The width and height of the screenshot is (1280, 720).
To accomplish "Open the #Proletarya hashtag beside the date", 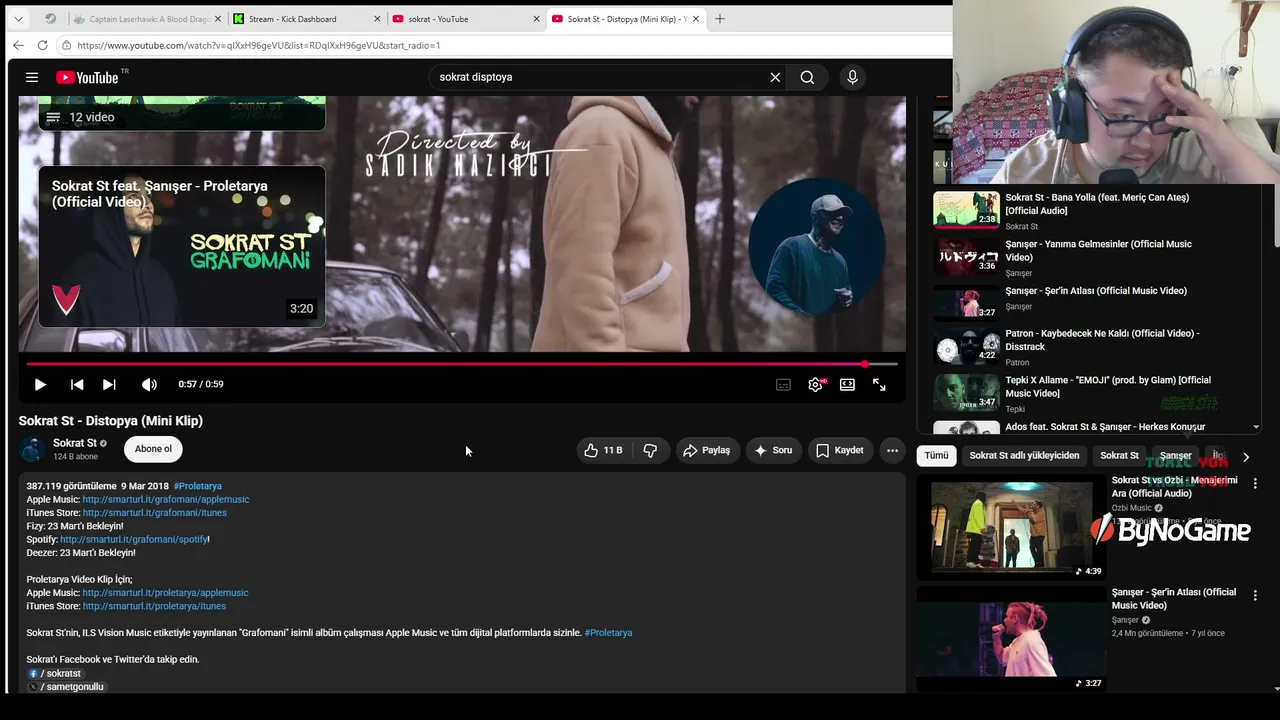I will (198, 486).
